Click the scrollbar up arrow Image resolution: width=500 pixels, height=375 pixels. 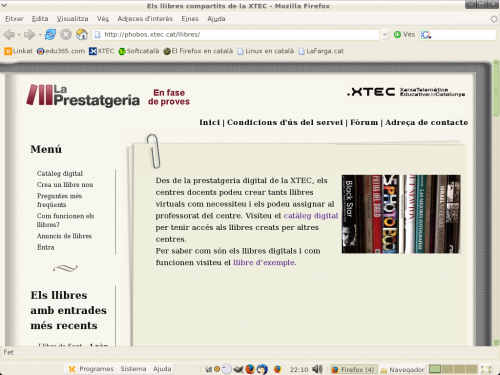click(496, 63)
